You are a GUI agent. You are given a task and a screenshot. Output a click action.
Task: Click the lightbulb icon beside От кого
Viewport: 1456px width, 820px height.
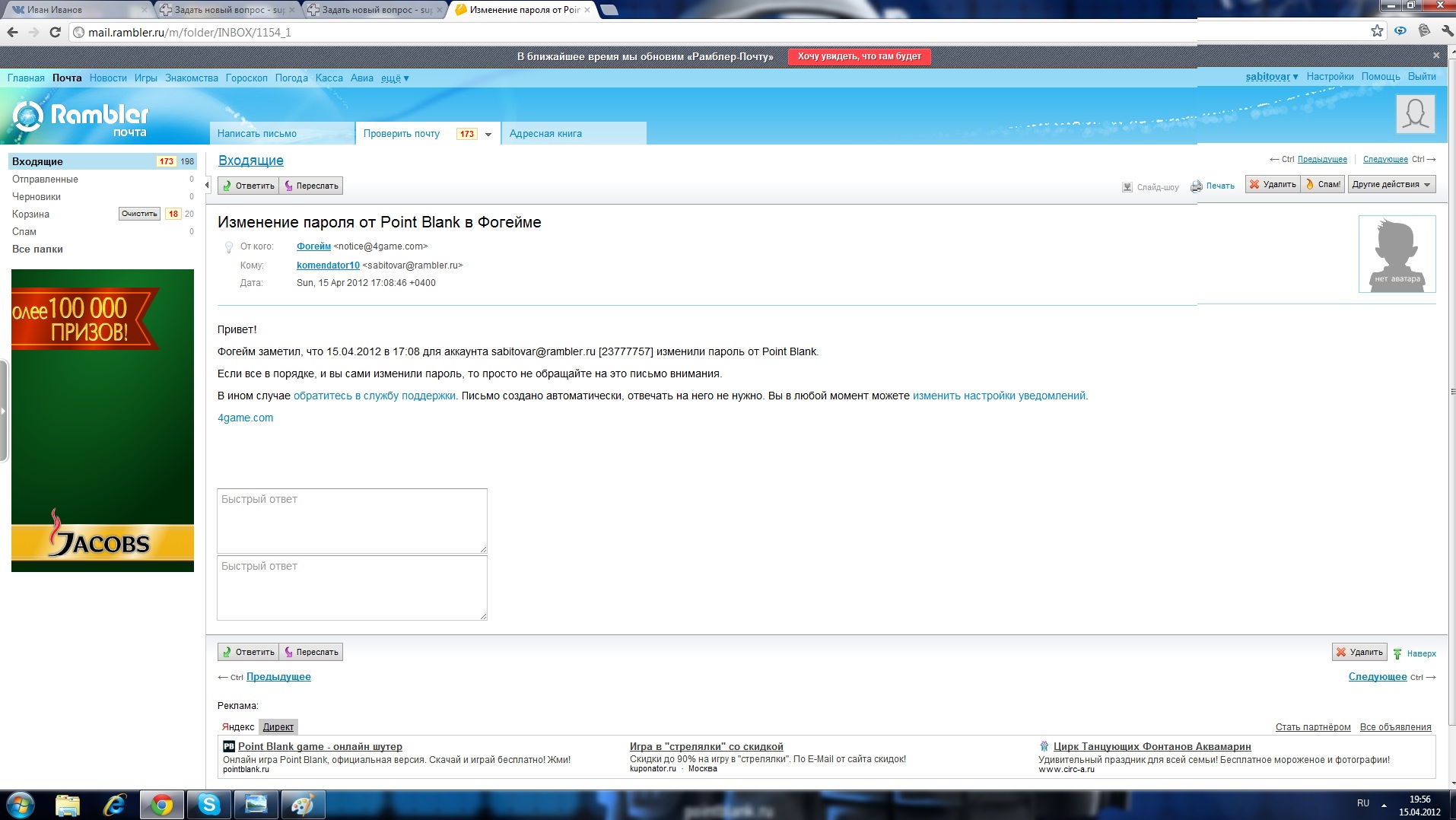coord(228,247)
